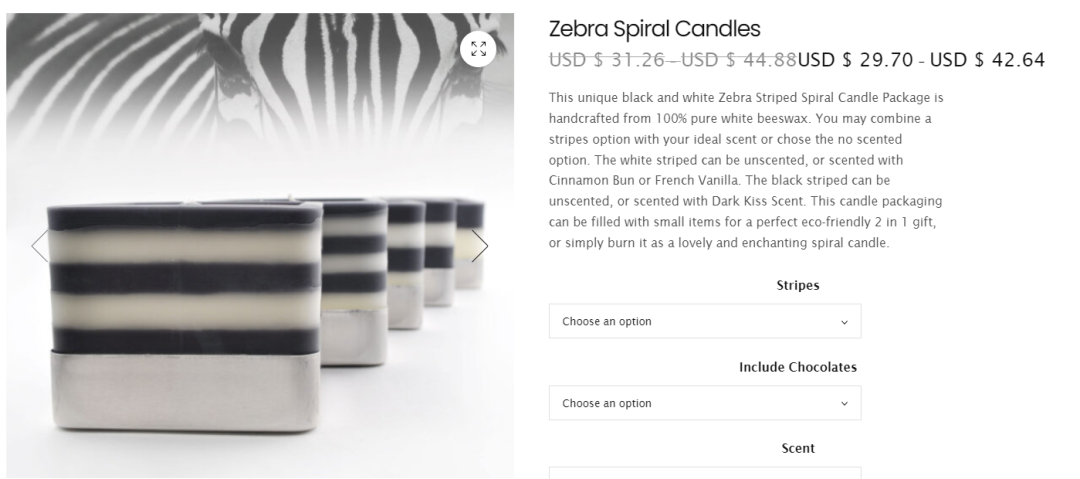Click the USD $42.64 upper sale price

tap(987, 60)
